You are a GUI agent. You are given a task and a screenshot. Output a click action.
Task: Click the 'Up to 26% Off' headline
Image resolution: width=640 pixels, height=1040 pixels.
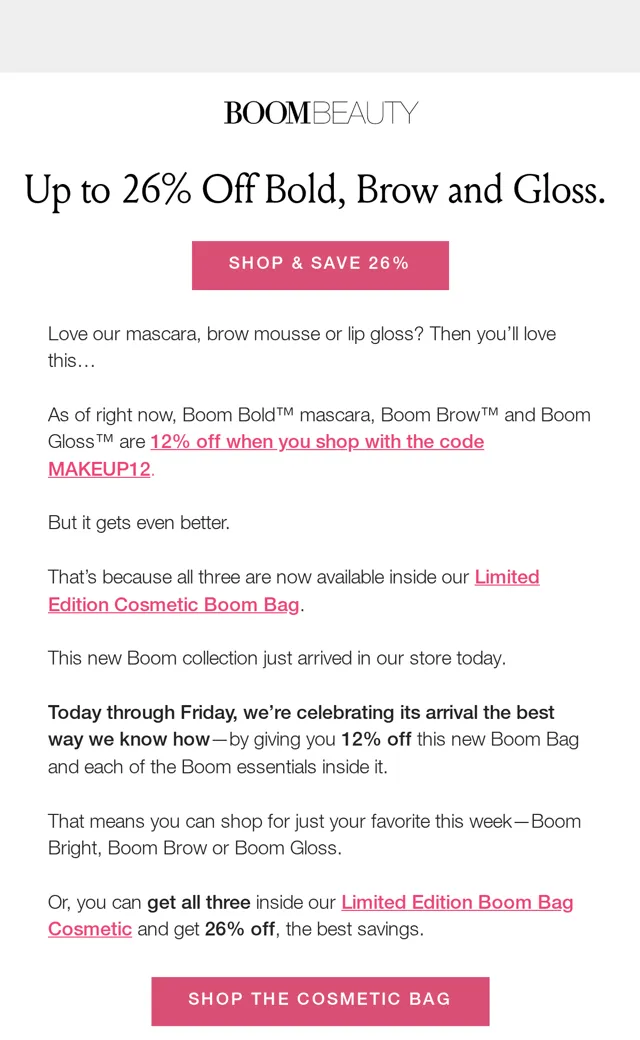[x=315, y=190]
